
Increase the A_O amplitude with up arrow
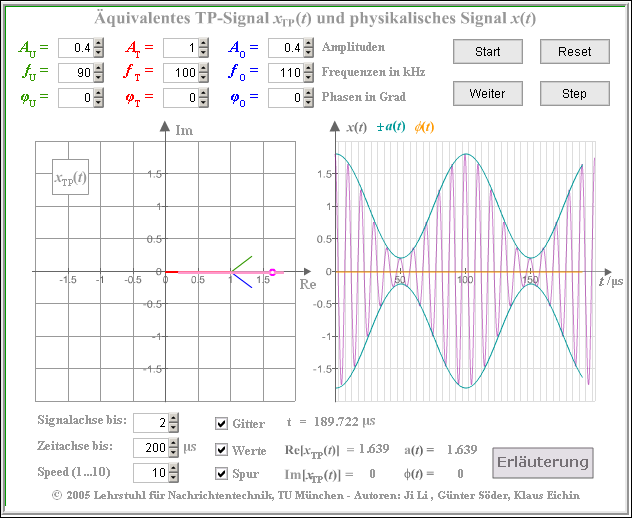point(307,44)
